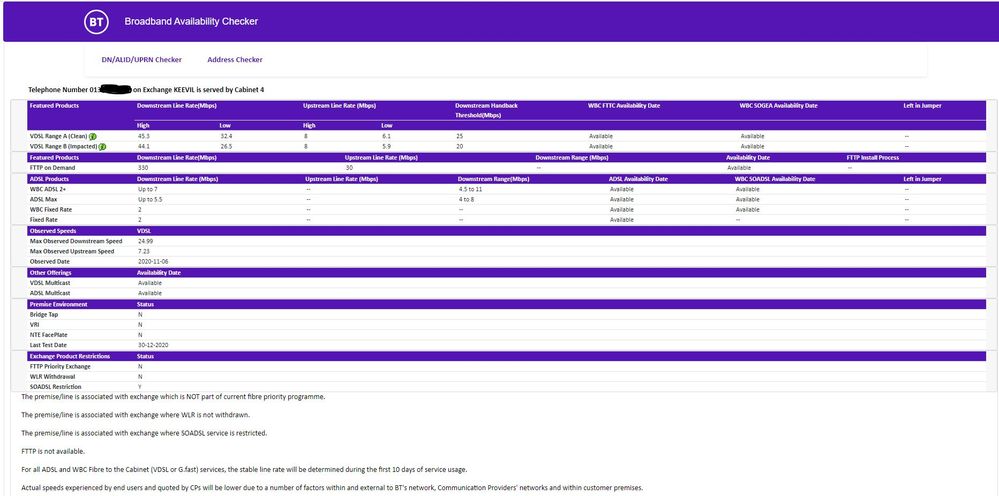Click the Premise Environment section header
Screen dimensions: 999x496
pyautogui.click(x=58, y=304)
